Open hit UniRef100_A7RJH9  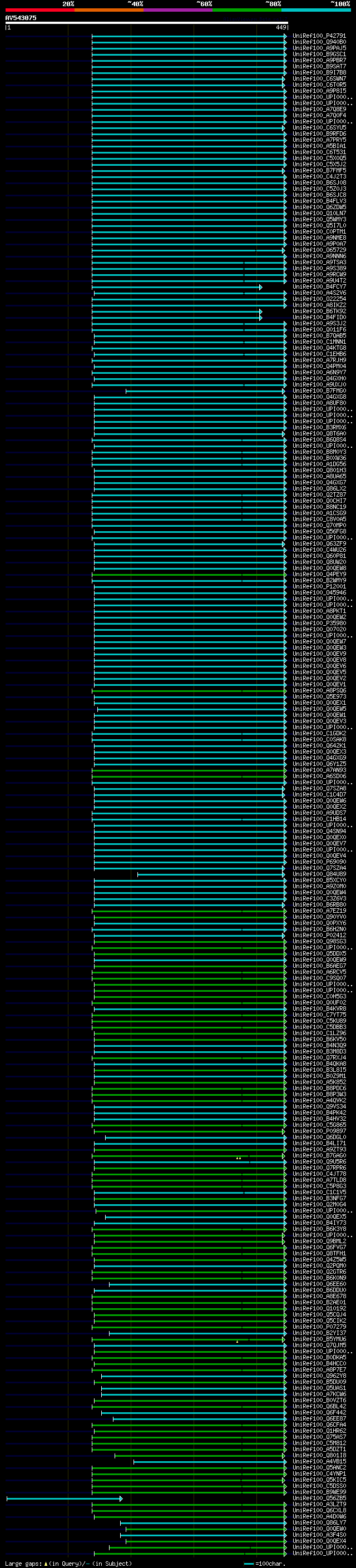pyautogui.click(x=319, y=360)
